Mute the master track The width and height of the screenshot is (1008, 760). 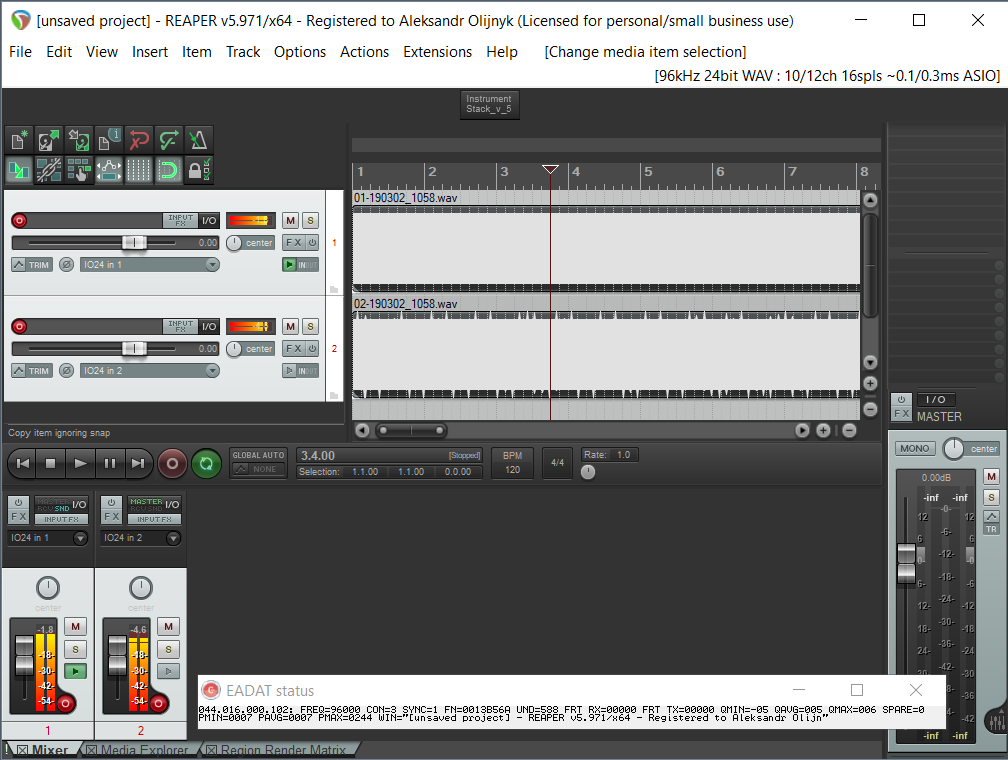(x=991, y=476)
